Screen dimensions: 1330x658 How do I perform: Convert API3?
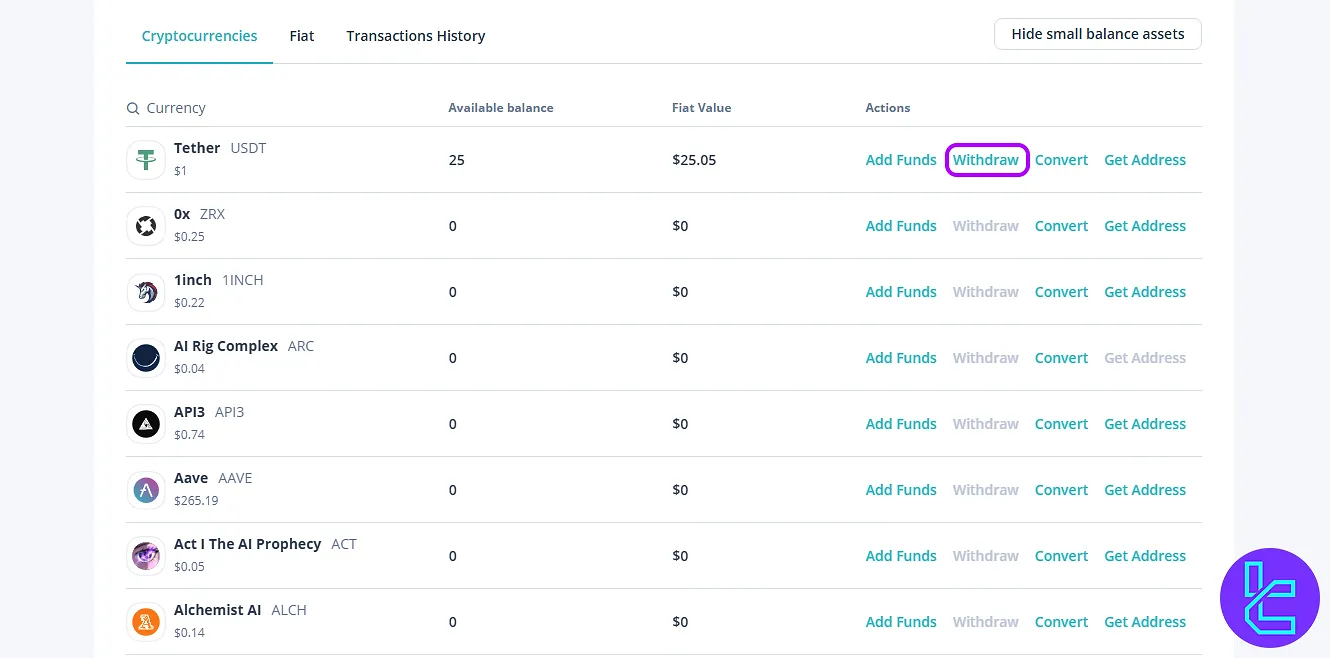(1061, 424)
